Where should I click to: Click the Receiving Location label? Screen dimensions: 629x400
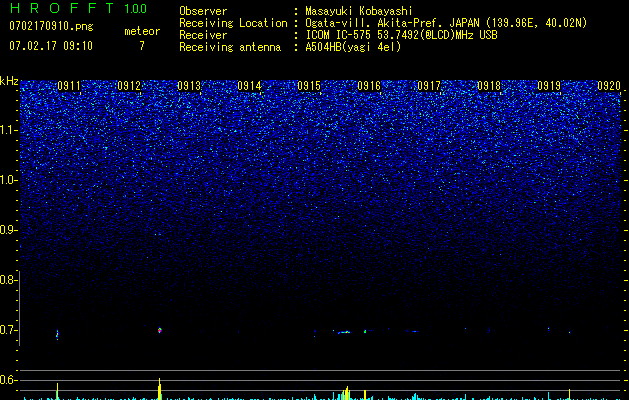(233, 23)
